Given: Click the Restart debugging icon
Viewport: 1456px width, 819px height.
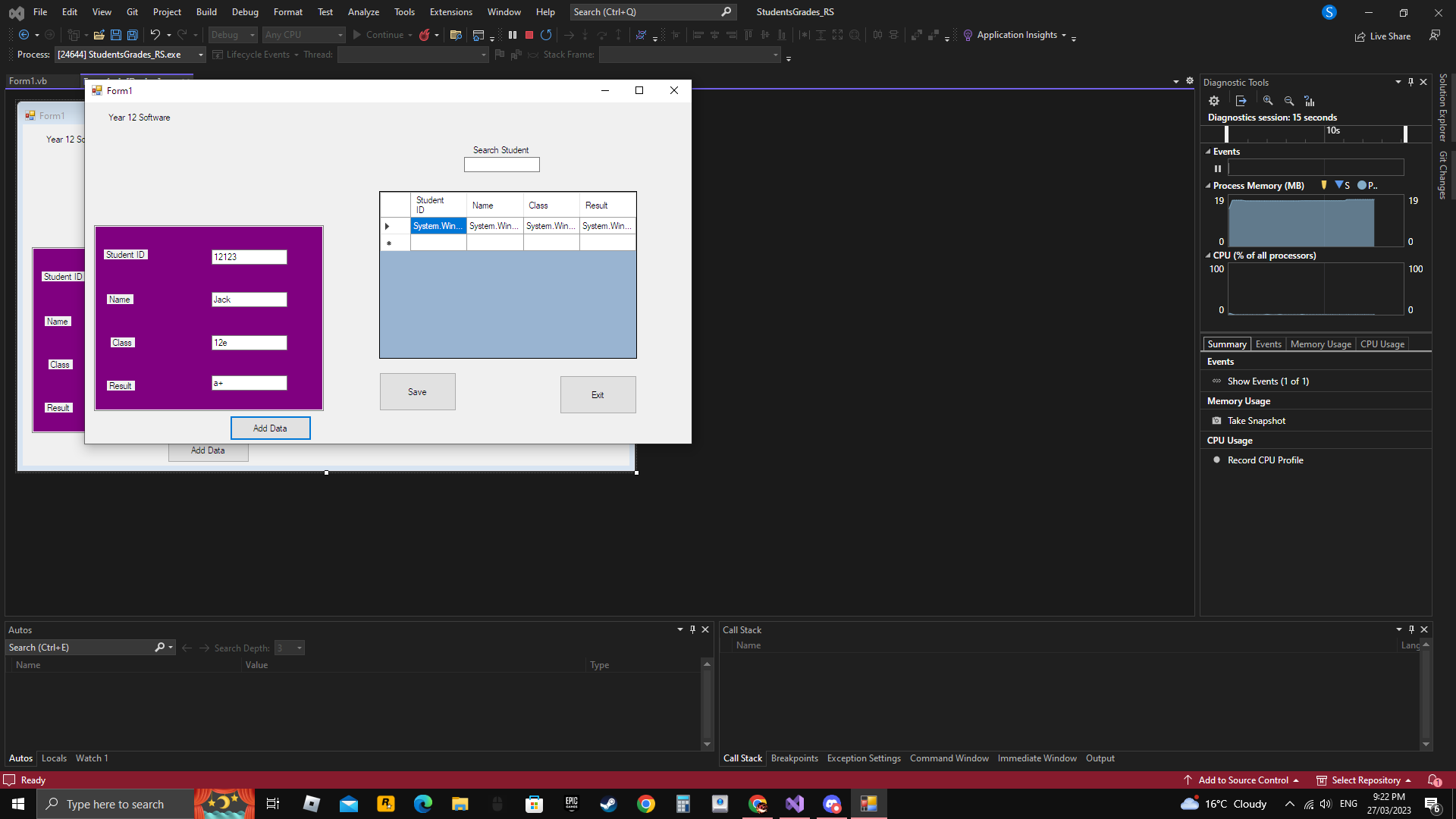Looking at the screenshot, I should point(546,35).
